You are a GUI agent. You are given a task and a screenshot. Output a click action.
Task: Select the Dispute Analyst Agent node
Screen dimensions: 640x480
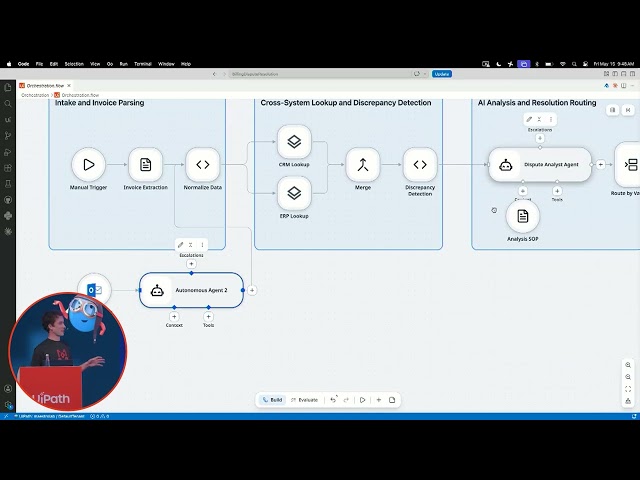pyautogui.click(x=540, y=164)
